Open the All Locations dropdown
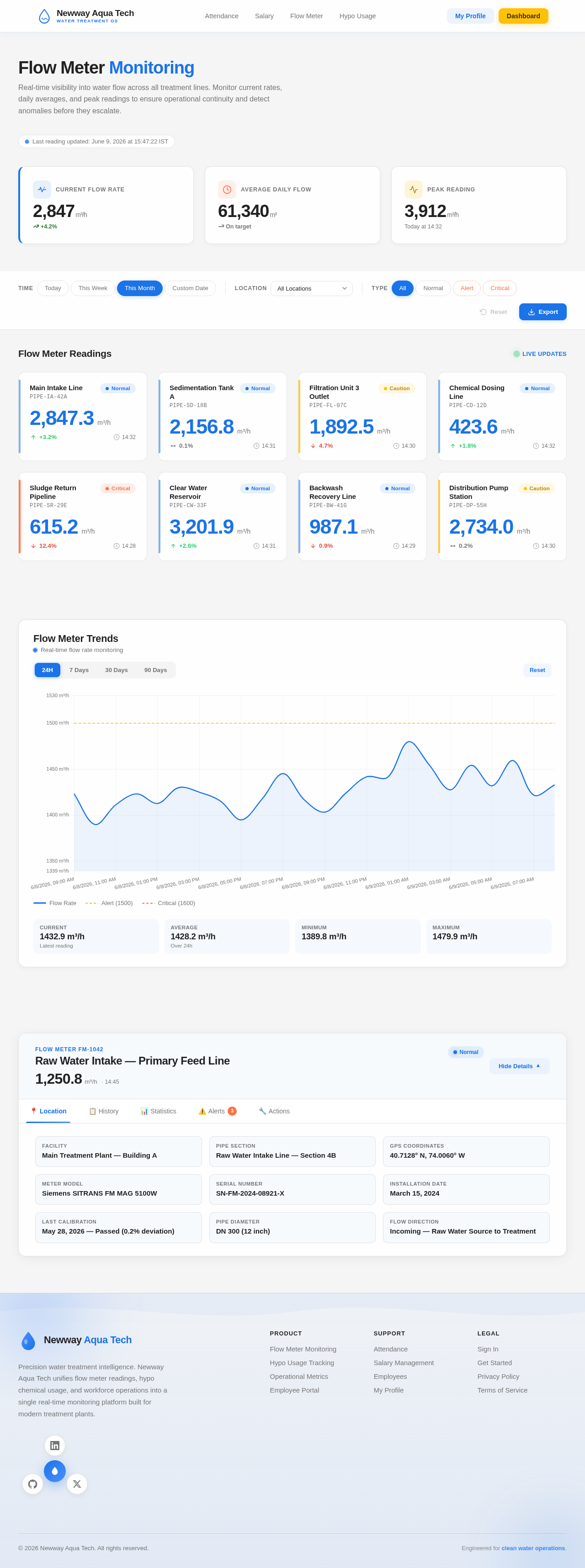Screen dimensions: 585x1568 (x=312, y=289)
